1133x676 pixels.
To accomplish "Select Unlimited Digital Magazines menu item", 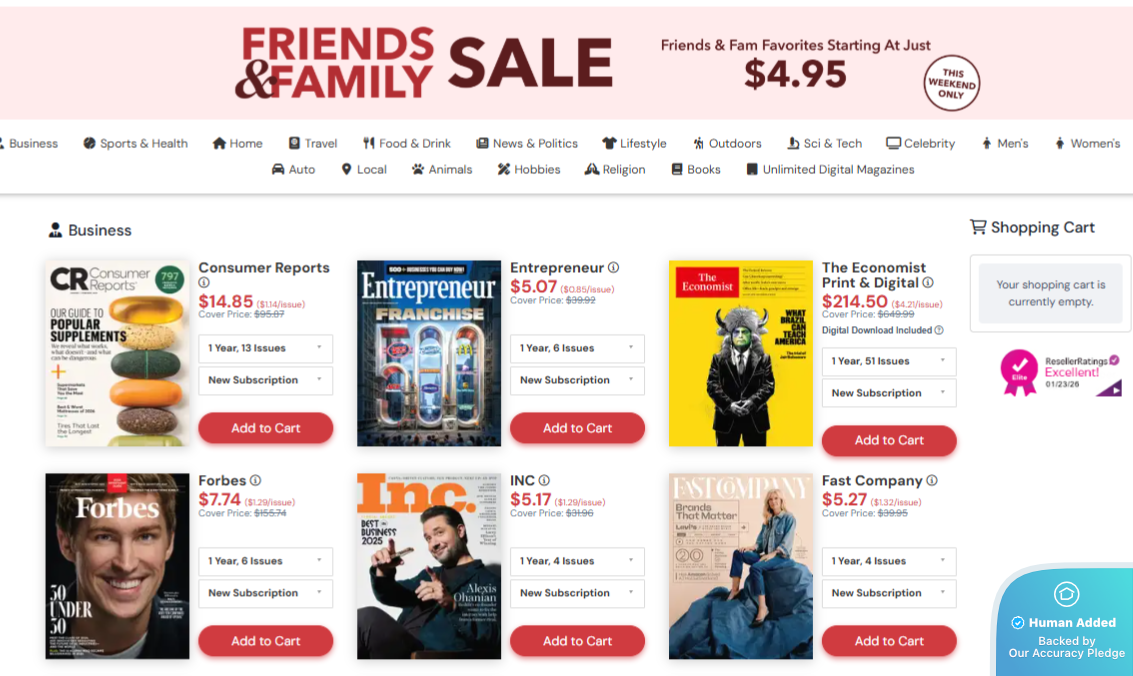I will coord(830,169).
